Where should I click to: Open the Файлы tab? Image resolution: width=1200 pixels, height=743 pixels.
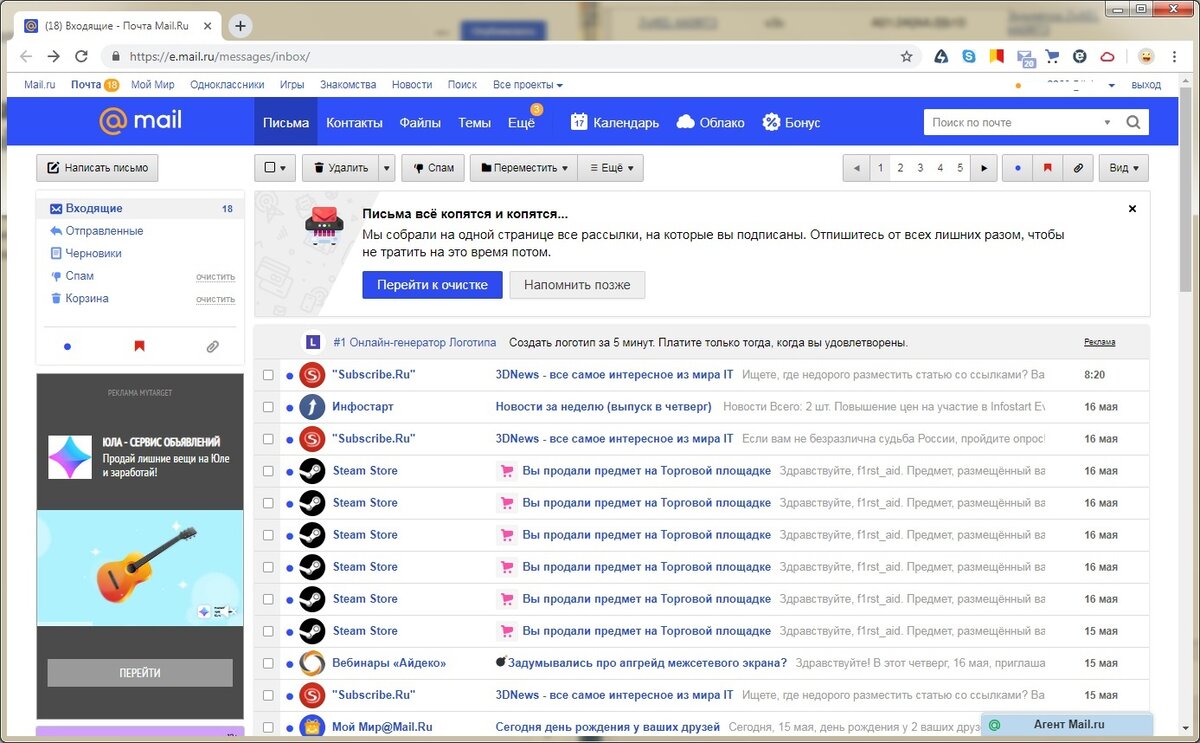pos(420,122)
